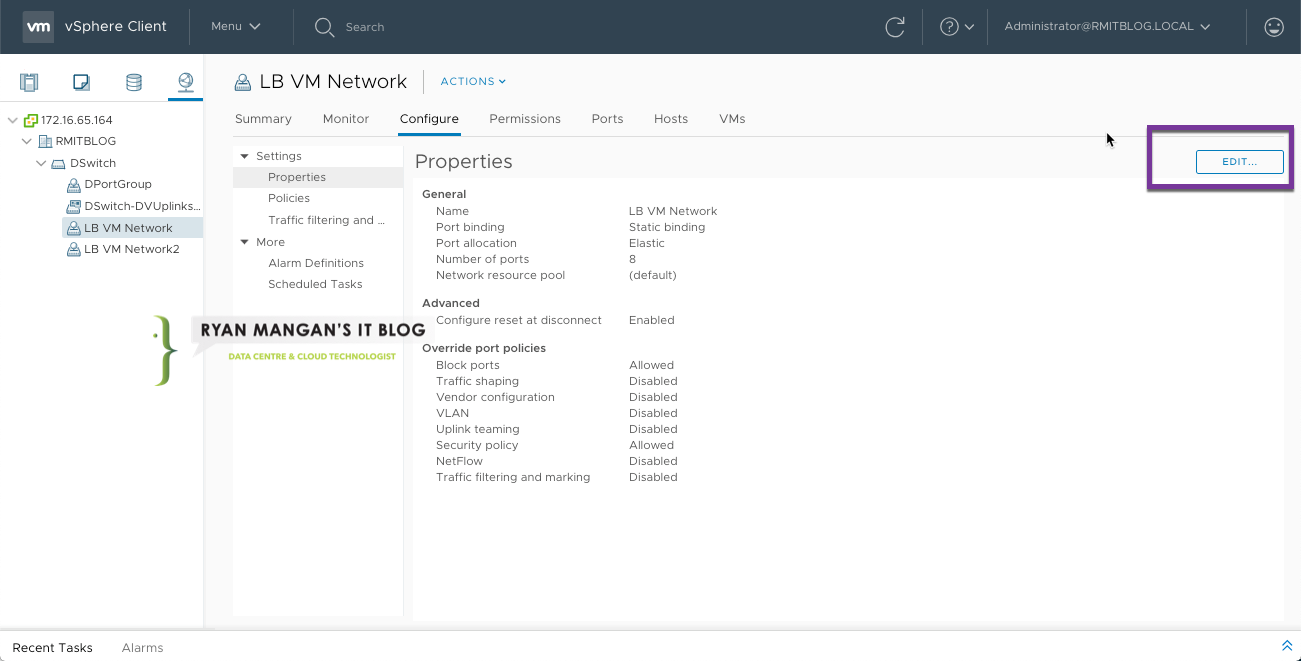The image size is (1301, 661).
Task: Open the Networking inventory view
Action: [x=186, y=82]
